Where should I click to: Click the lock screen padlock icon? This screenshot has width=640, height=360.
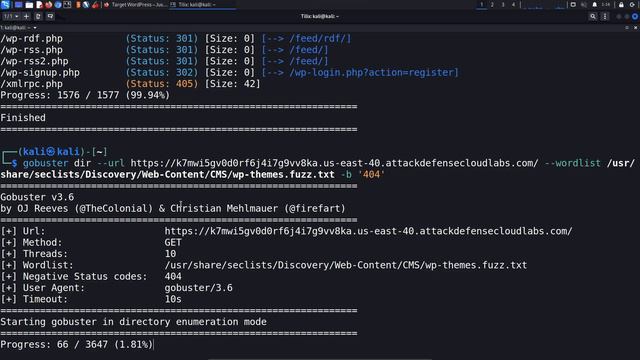621,4
